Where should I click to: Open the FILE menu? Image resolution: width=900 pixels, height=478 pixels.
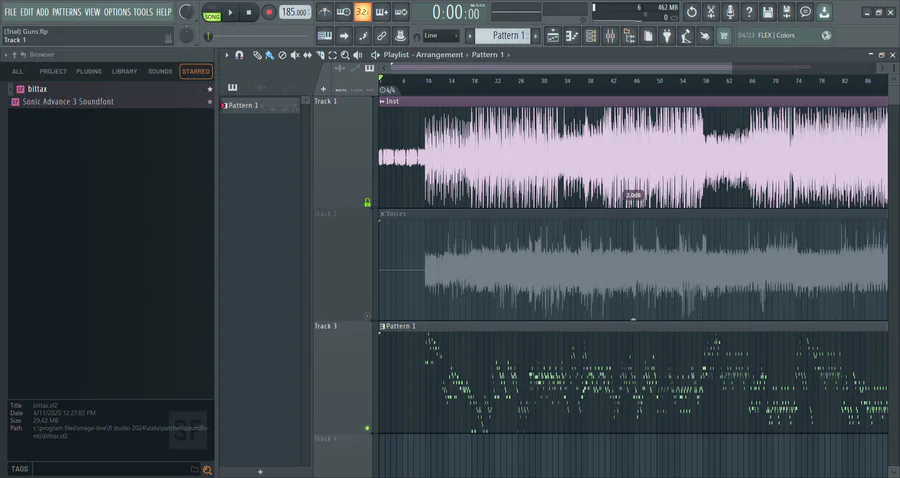10,11
